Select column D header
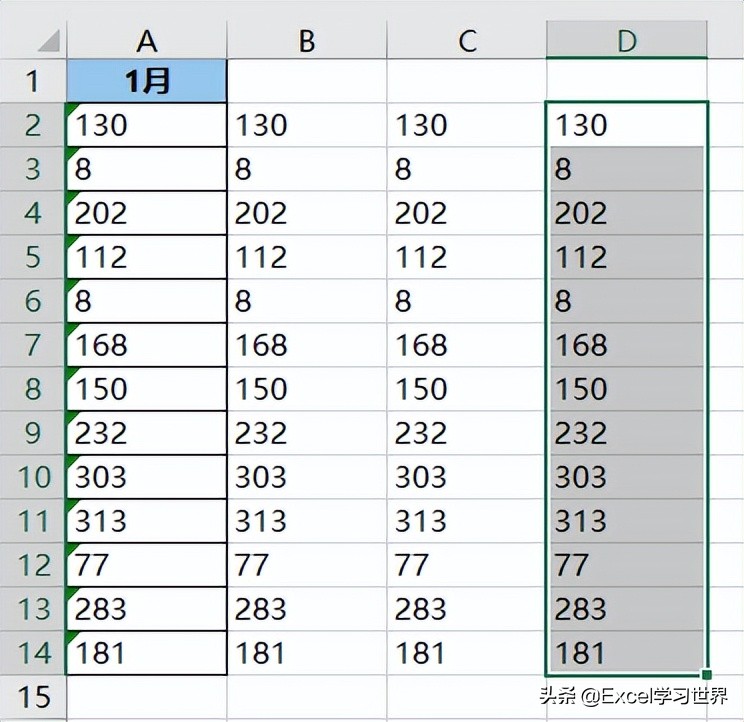 (627, 40)
